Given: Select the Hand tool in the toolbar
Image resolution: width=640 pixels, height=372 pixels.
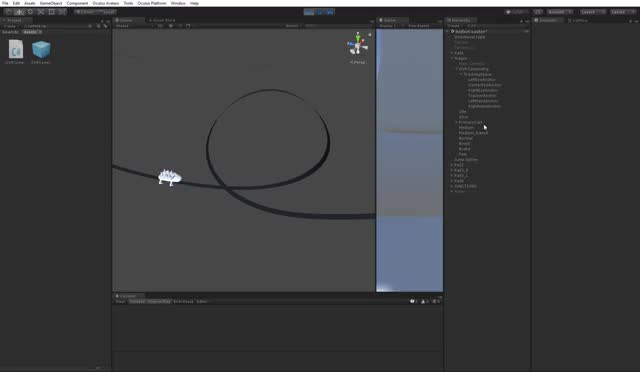Looking at the screenshot, I should point(9,12).
